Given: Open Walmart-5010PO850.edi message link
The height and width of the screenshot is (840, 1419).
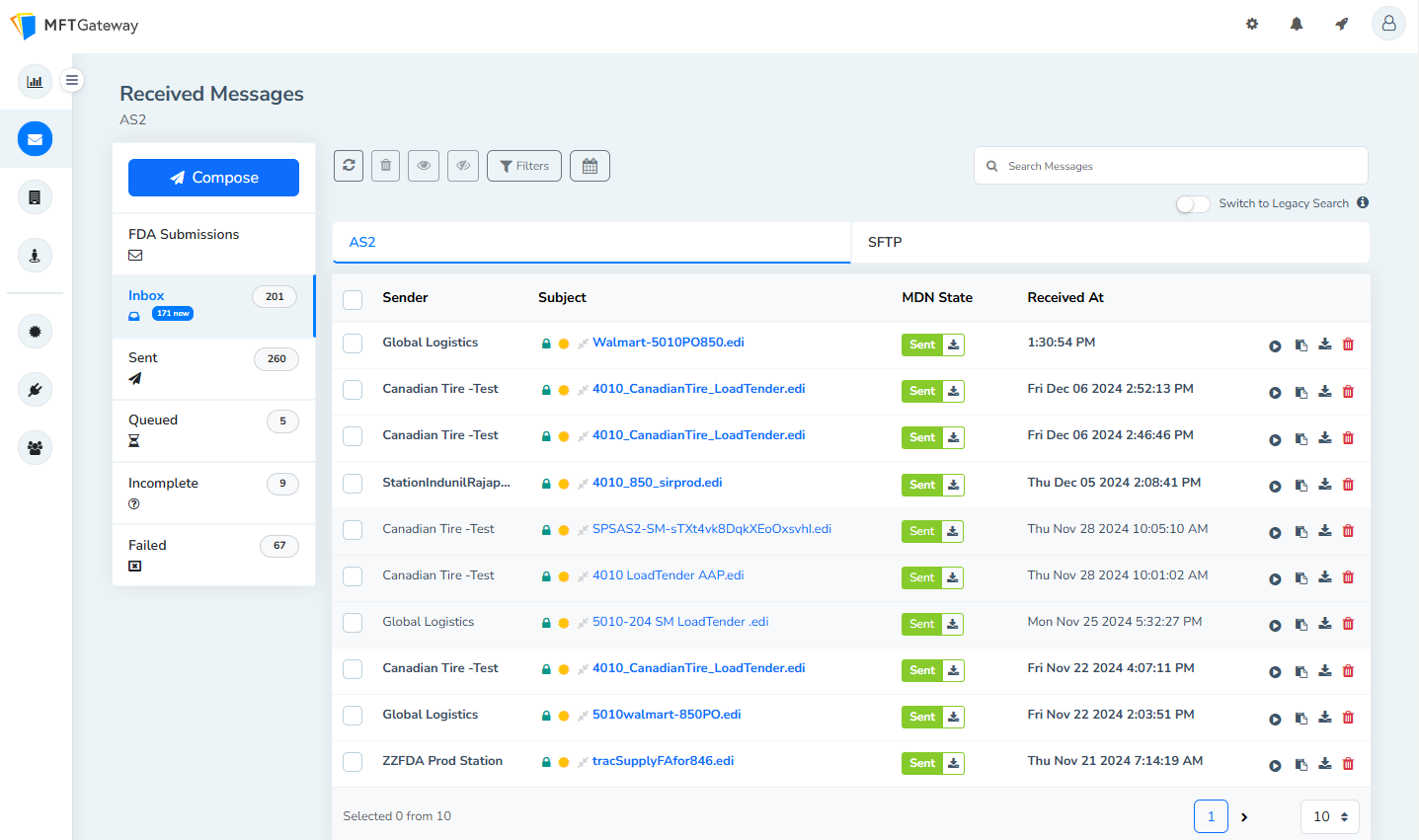Looking at the screenshot, I should point(669,343).
